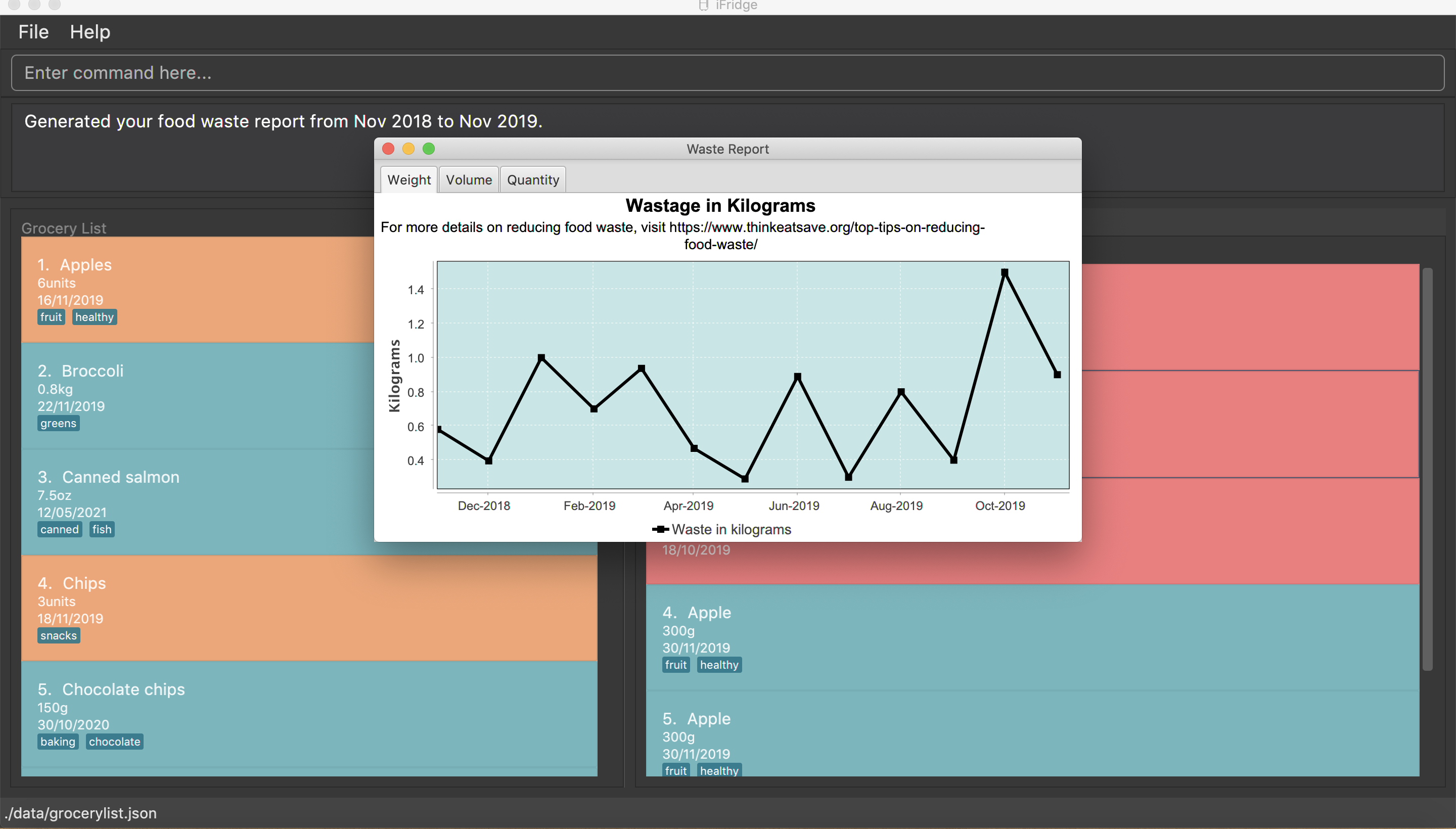1456x829 pixels.
Task: Click the Oct-2019 peak data point
Action: [1005, 273]
